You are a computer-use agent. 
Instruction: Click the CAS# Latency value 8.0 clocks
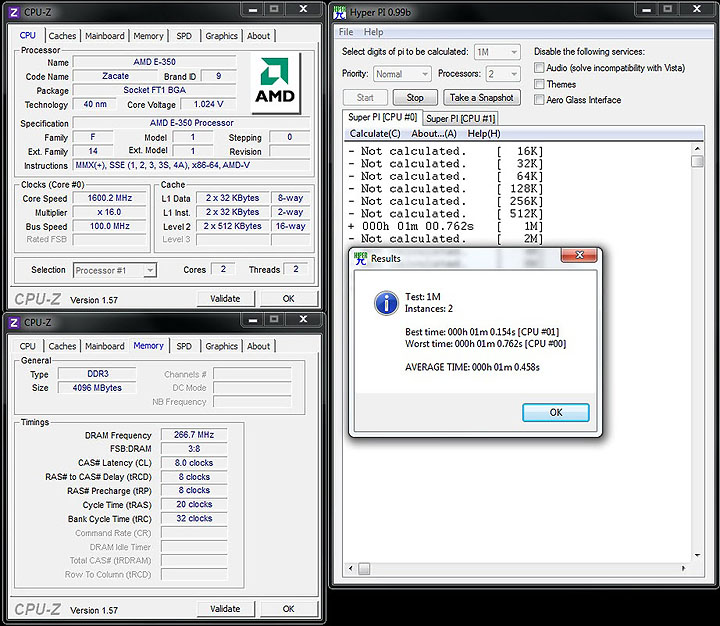point(194,462)
